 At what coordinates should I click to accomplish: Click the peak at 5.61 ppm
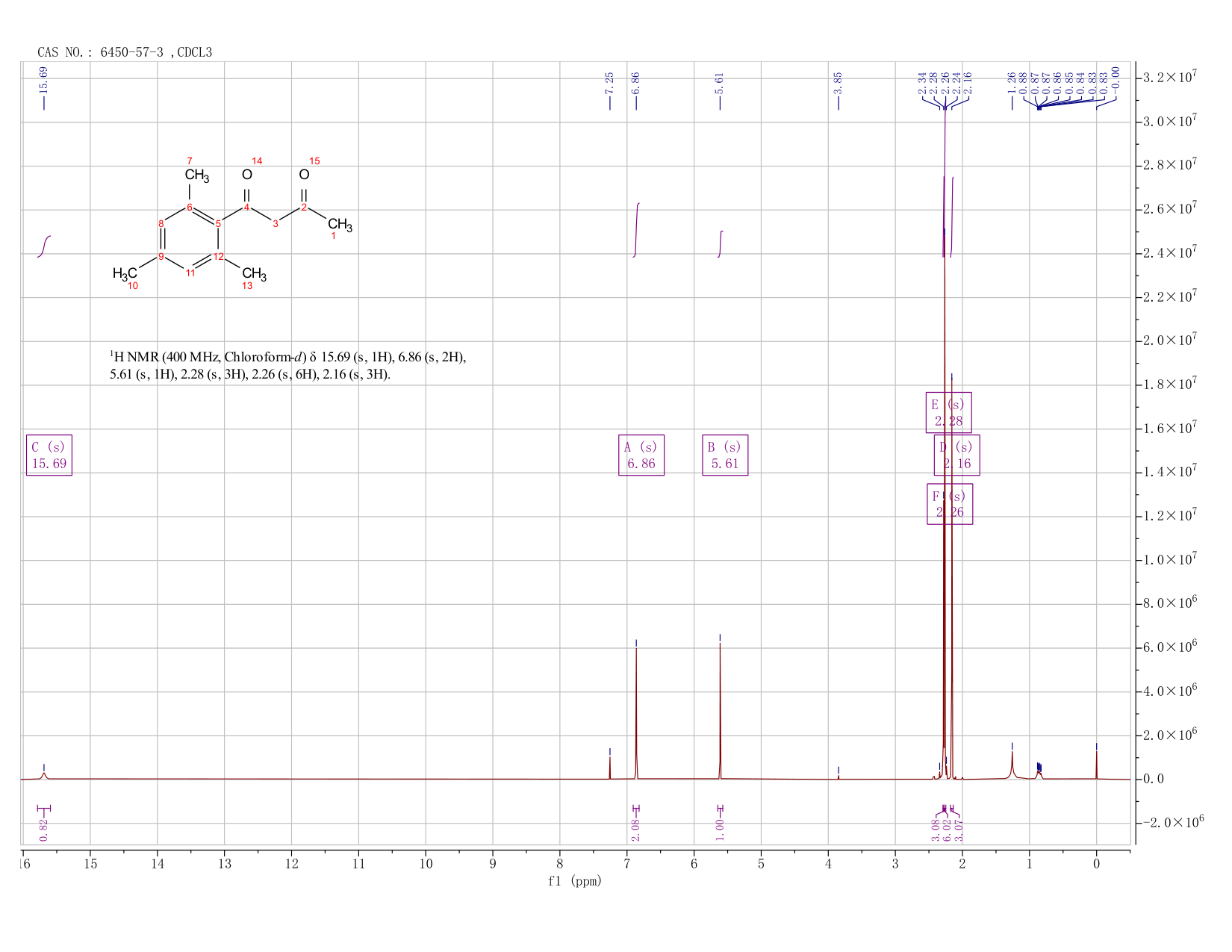point(720,709)
